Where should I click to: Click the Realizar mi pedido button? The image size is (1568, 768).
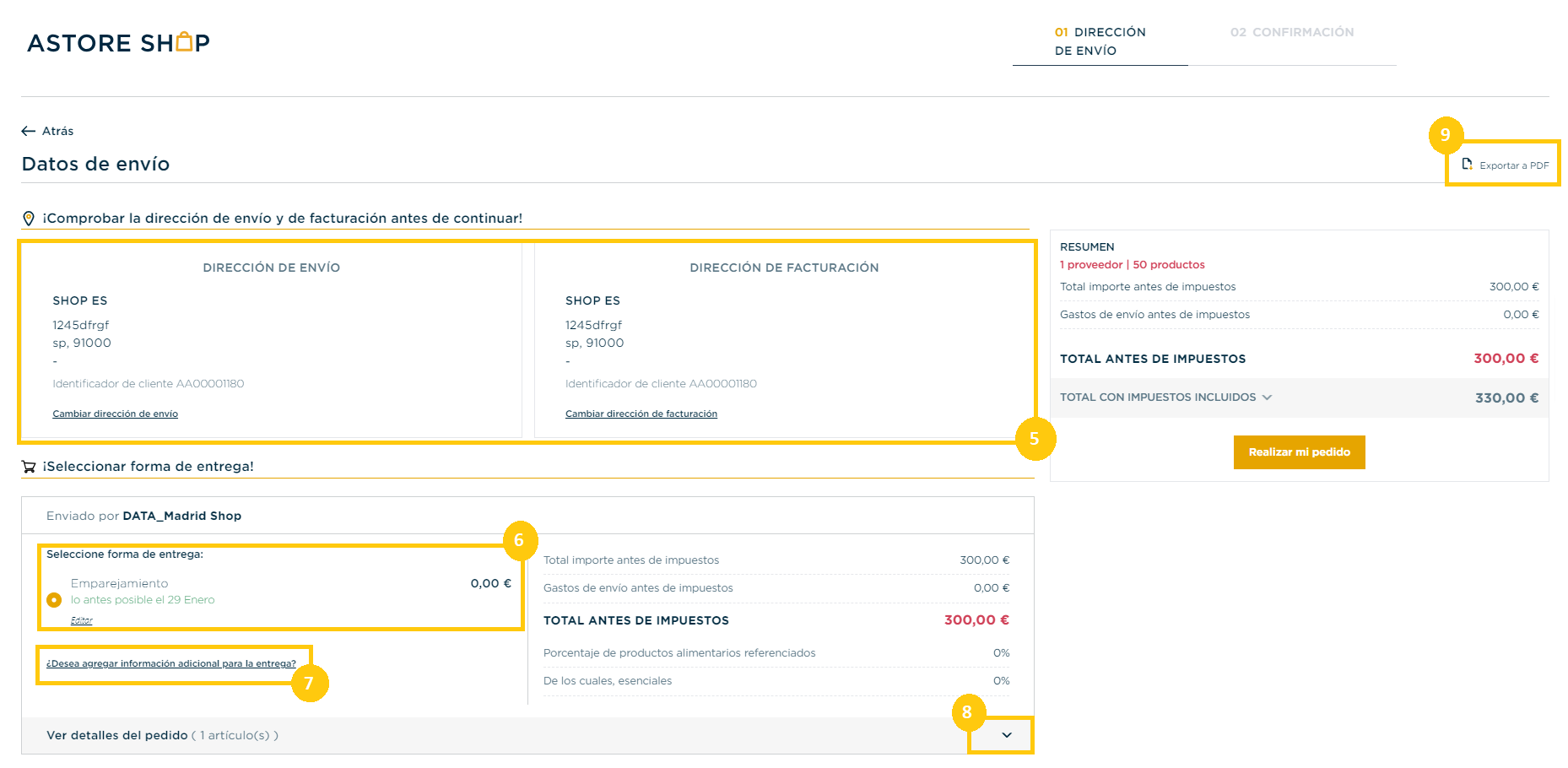(1299, 452)
